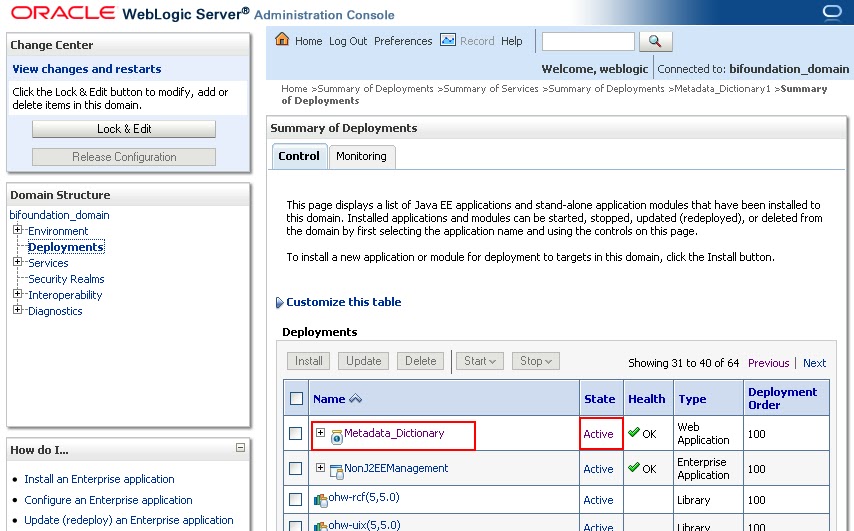Click the Lock & Edit button
This screenshot has height=531, width=854.
(x=124, y=129)
